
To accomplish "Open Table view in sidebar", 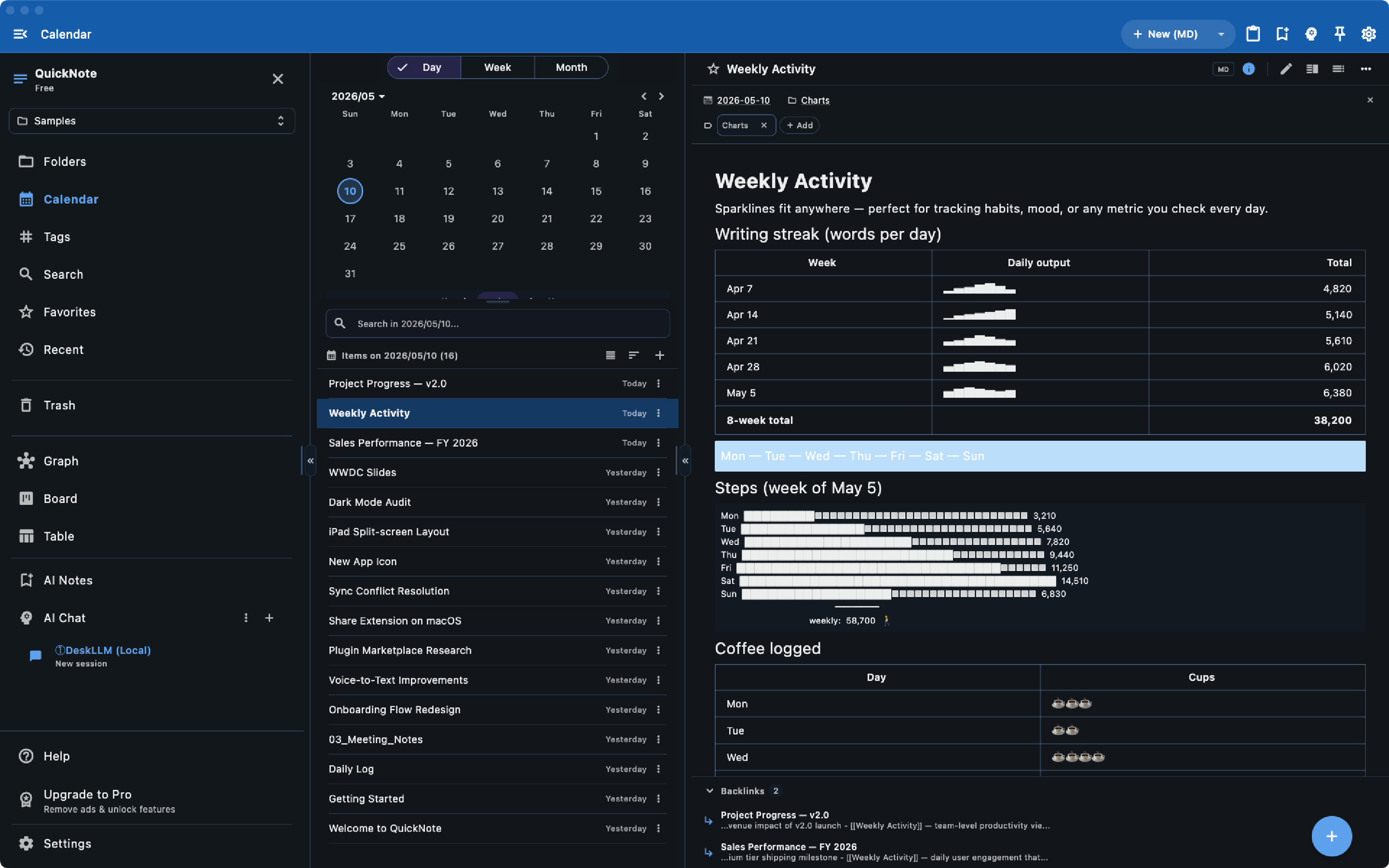I will pos(151,536).
